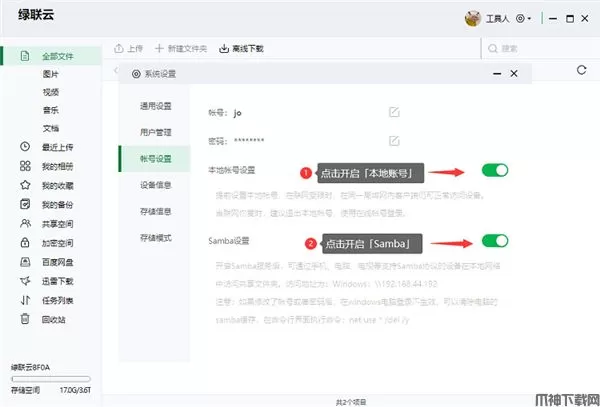Toggle the Samba设置 switch
This screenshot has width=600, height=407.
495,241
